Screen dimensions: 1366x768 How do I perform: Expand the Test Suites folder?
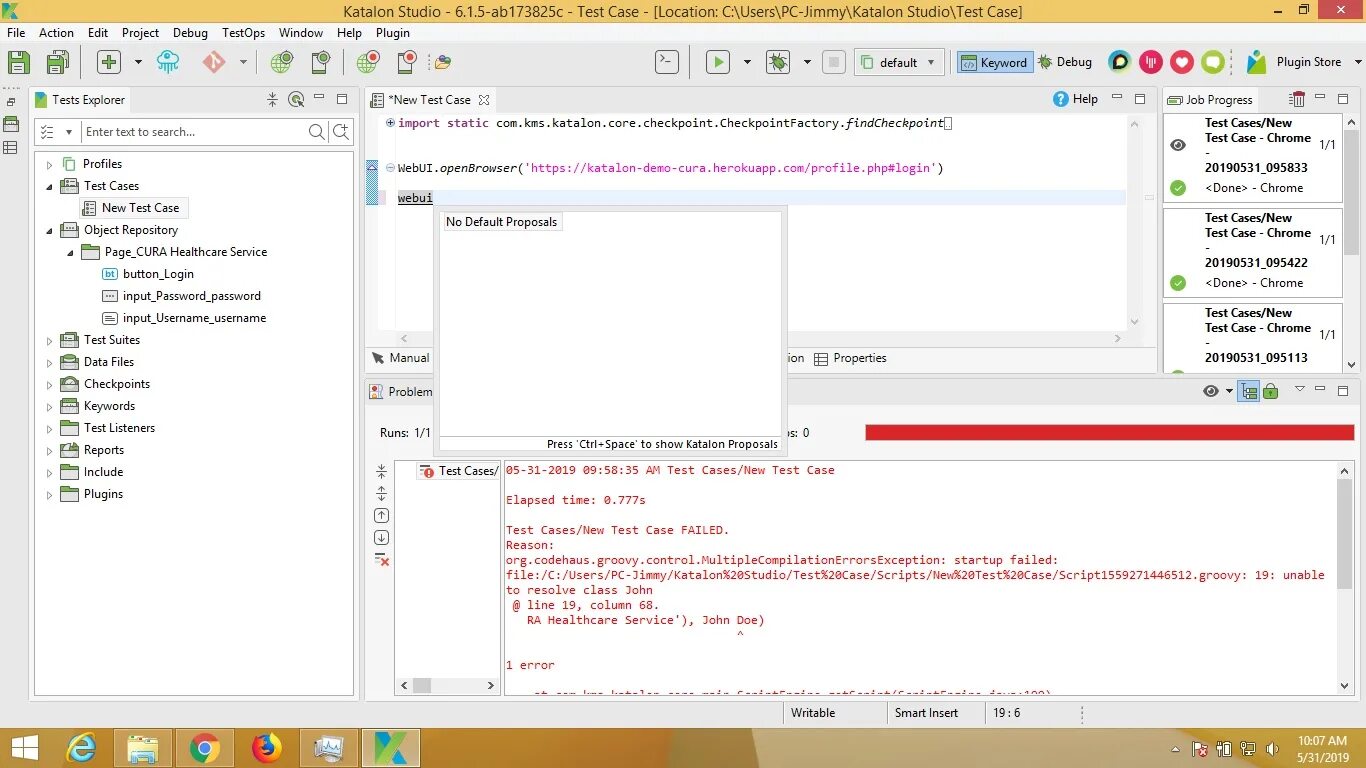click(x=49, y=340)
